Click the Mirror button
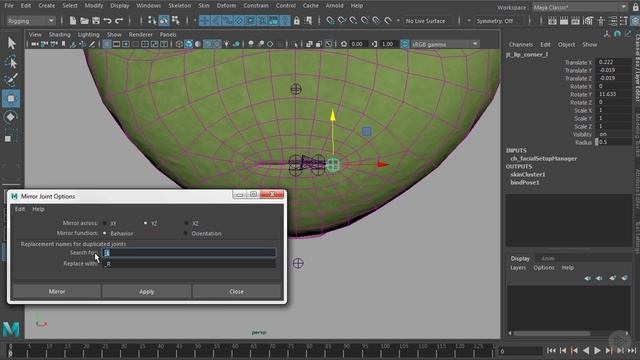The width and height of the screenshot is (640, 360). [57, 291]
